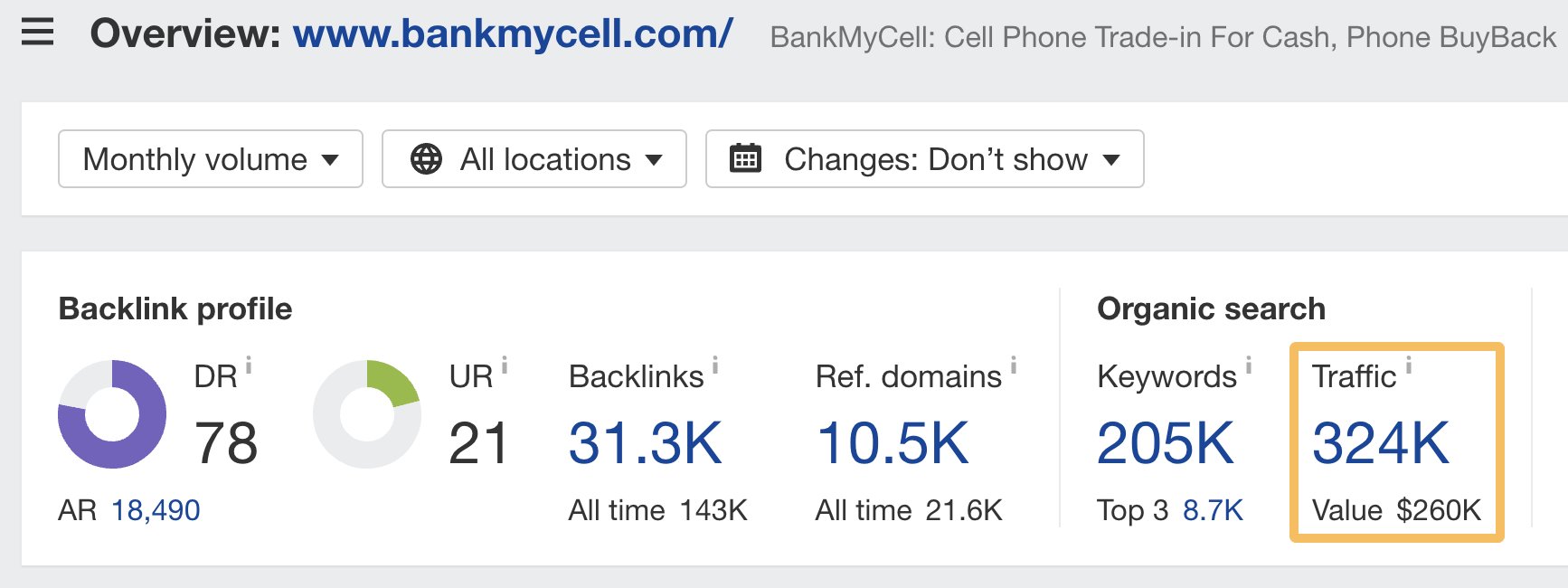Click the Top 3 value 8.7K
The height and width of the screenshot is (588, 1568).
coord(1212,509)
